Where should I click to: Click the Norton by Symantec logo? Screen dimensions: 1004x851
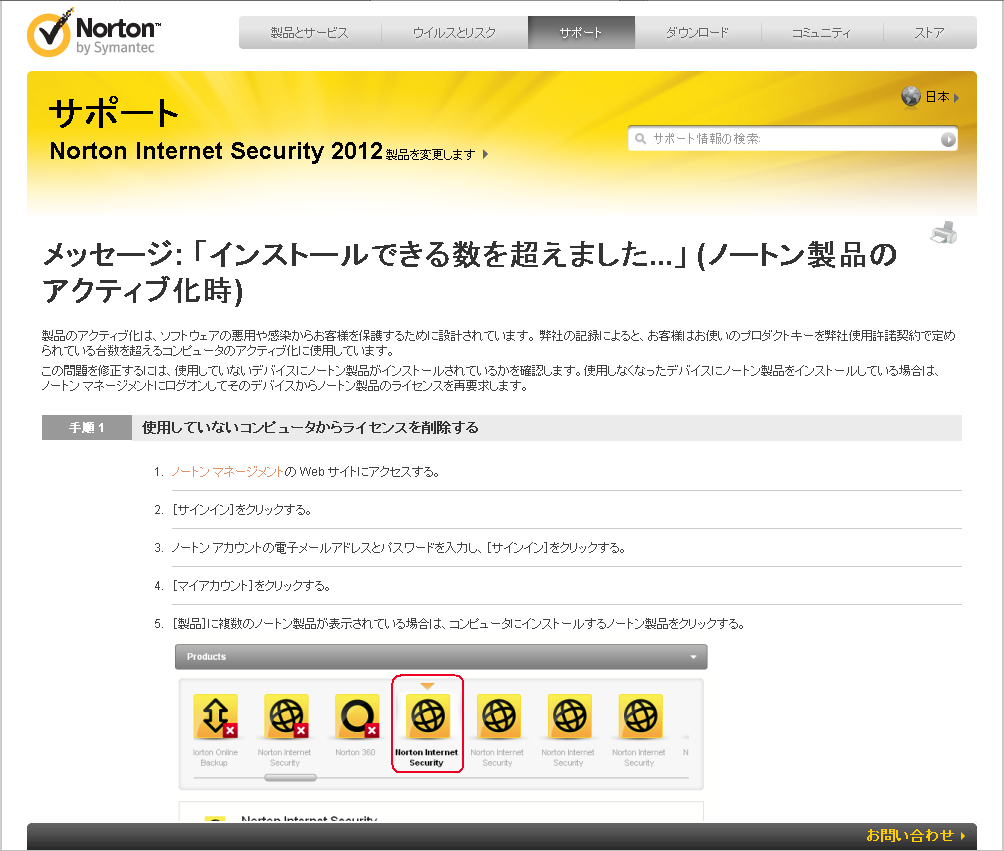pos(93,33)
